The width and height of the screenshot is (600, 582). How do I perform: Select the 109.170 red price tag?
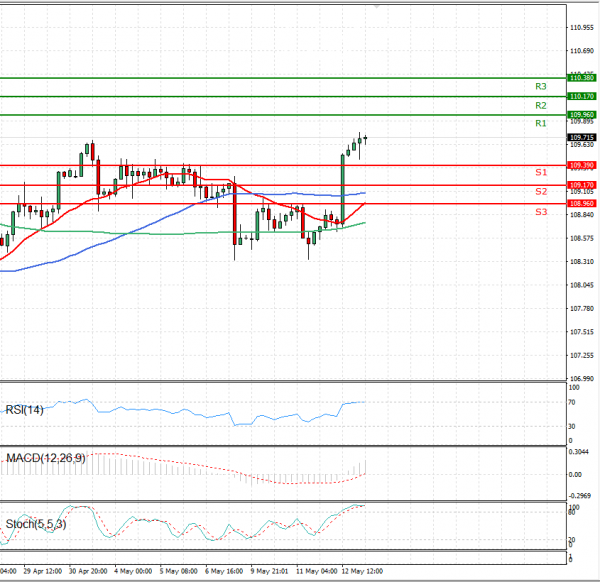click(x=581, y=185)
